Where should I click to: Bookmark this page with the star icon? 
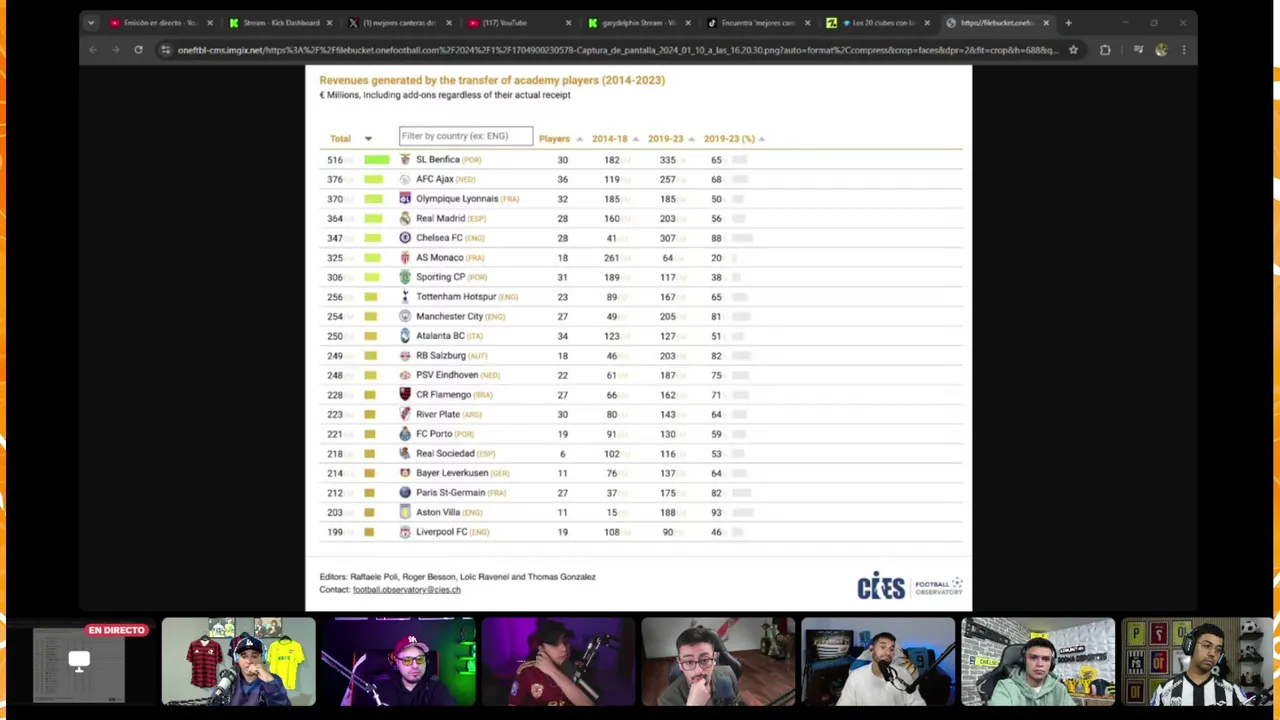coord(1073,50)
